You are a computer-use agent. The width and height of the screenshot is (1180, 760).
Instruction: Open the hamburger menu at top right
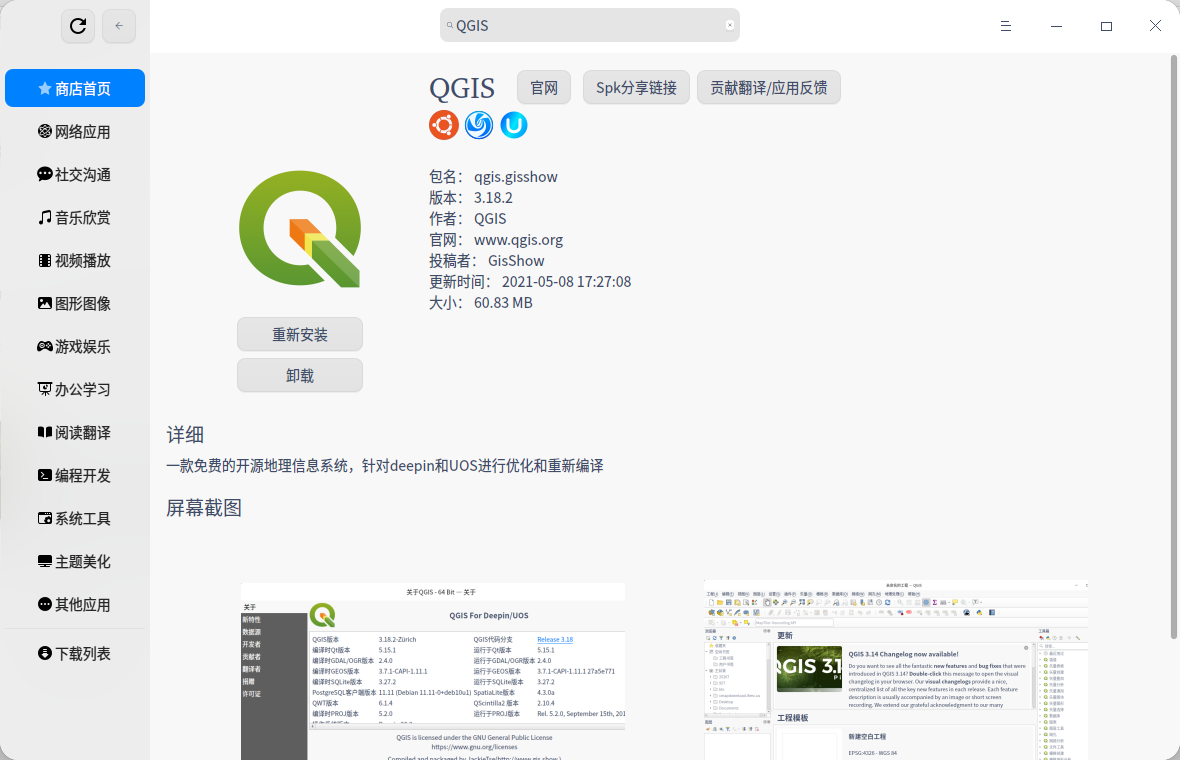[x=1005, y=25]
